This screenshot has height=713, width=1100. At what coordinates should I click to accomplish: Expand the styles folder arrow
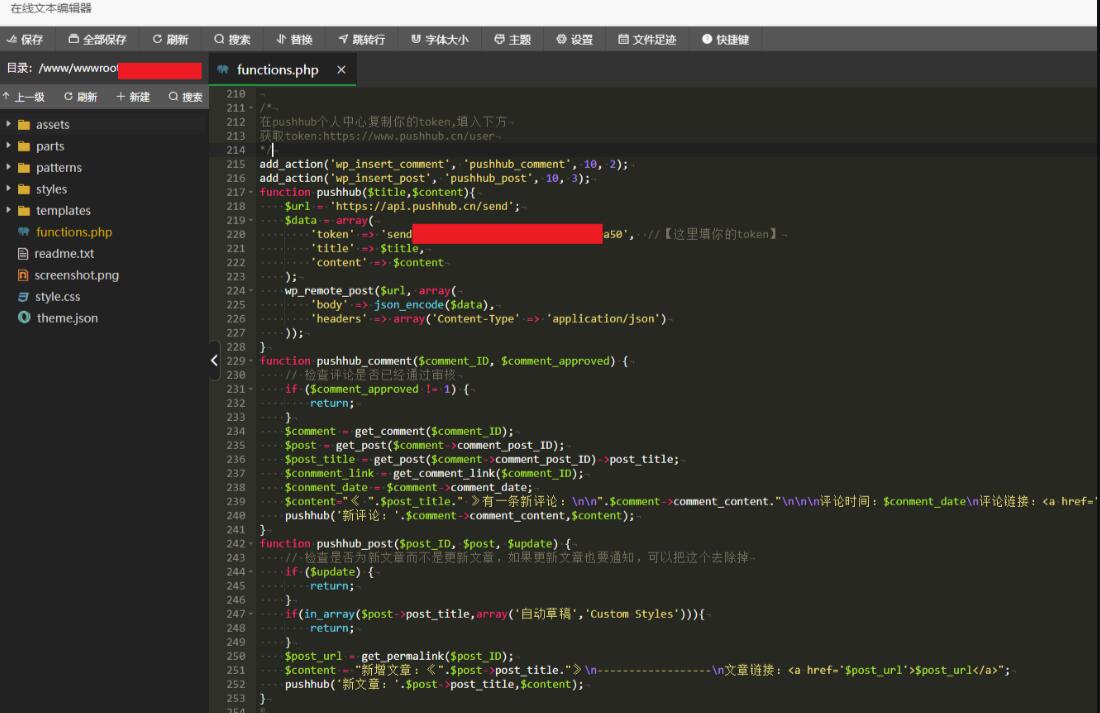(x=8, y=189)
